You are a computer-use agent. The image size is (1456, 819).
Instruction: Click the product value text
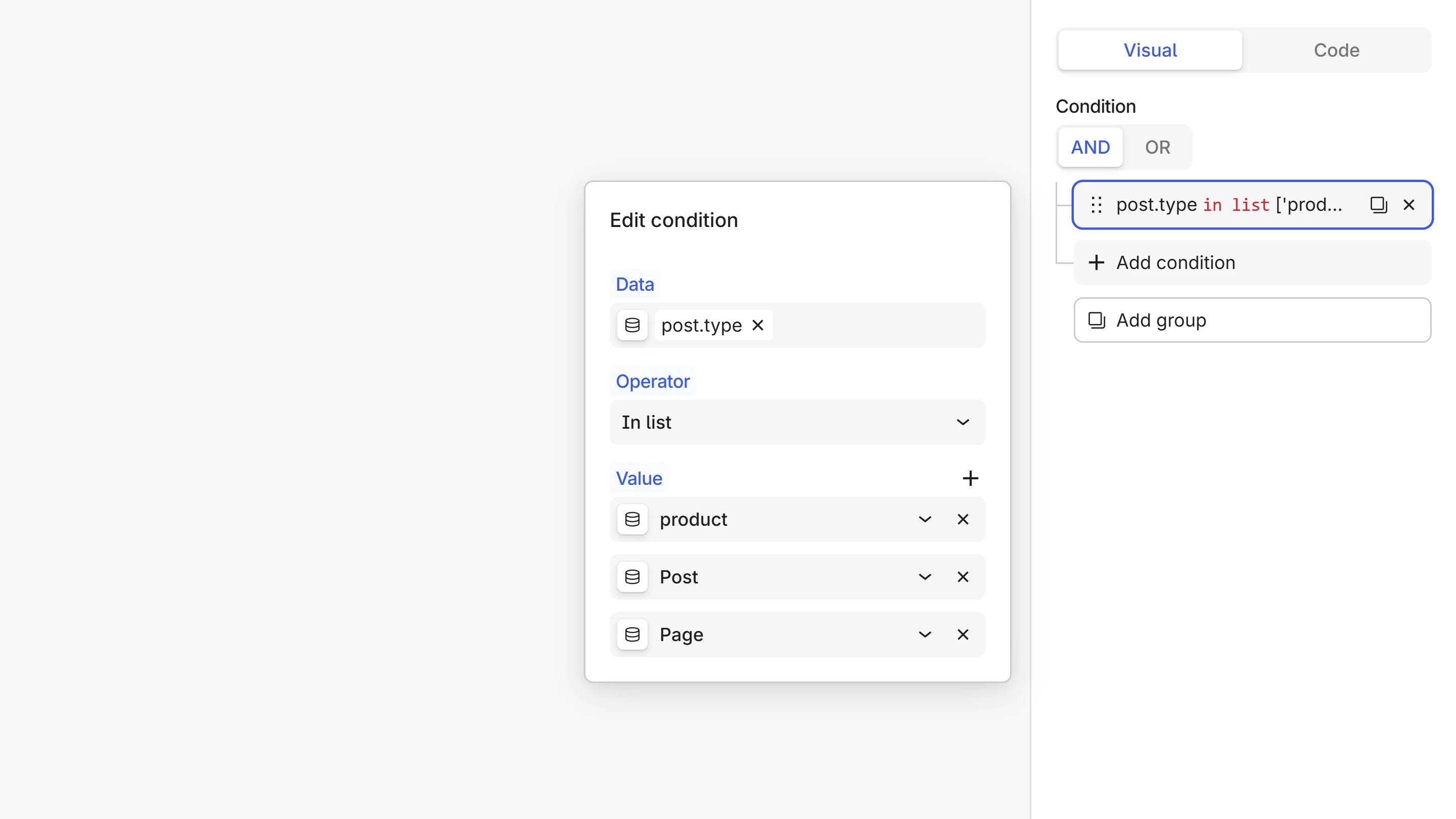click(694, 519)
